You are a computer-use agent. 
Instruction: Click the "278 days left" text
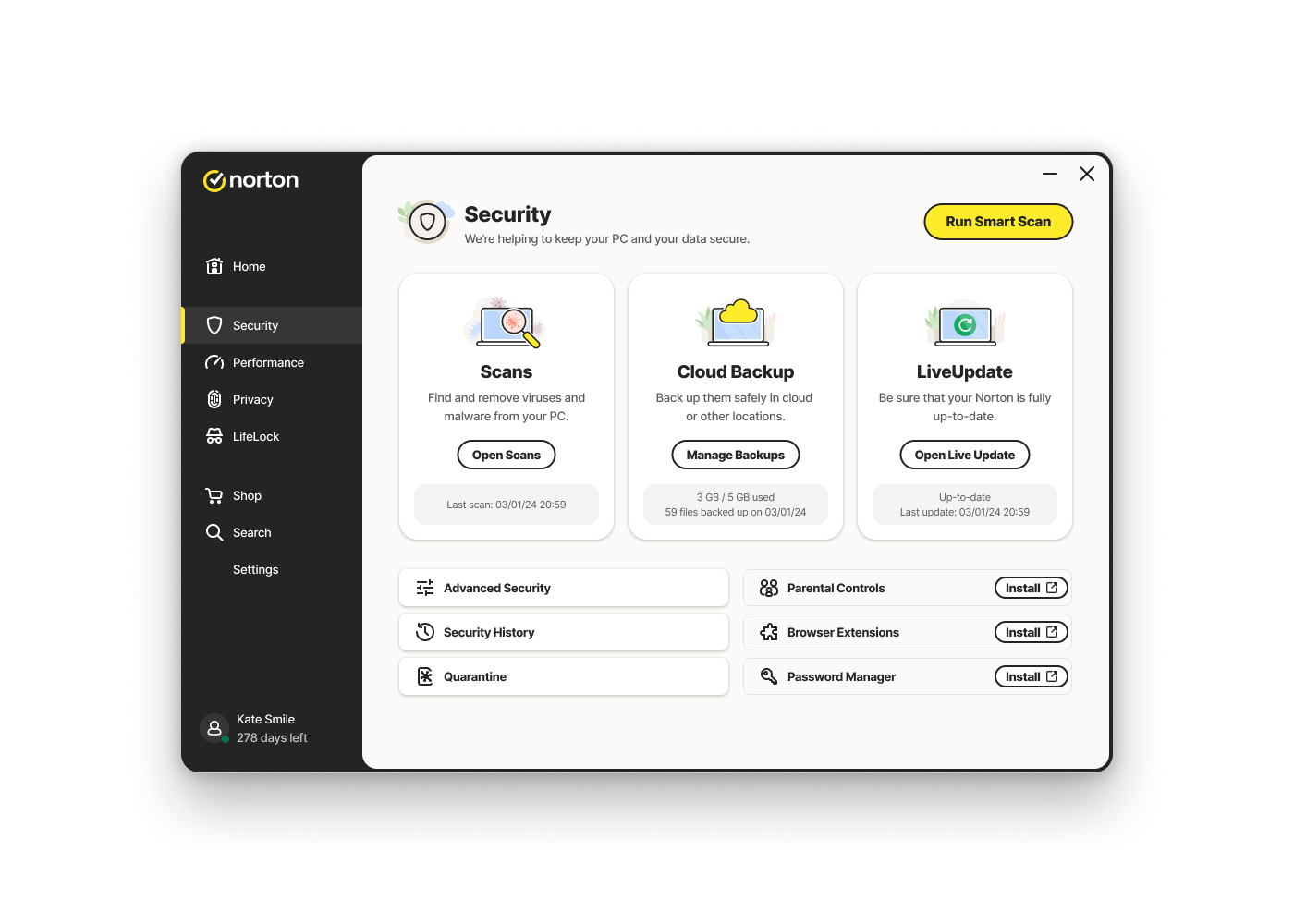coord(272,737)
